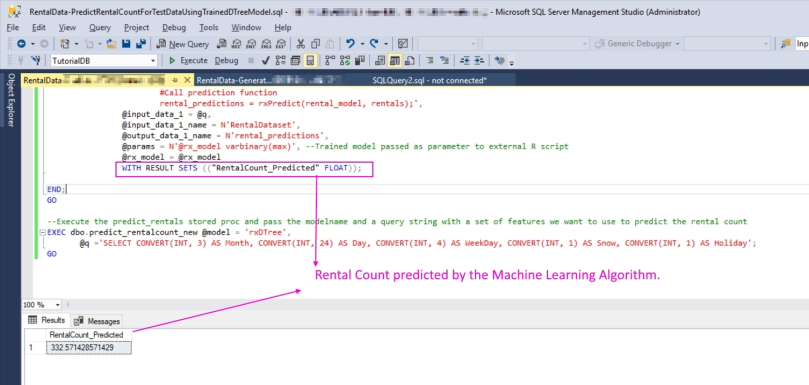Open the Query Options dialog icon

(x=296, y=60)
